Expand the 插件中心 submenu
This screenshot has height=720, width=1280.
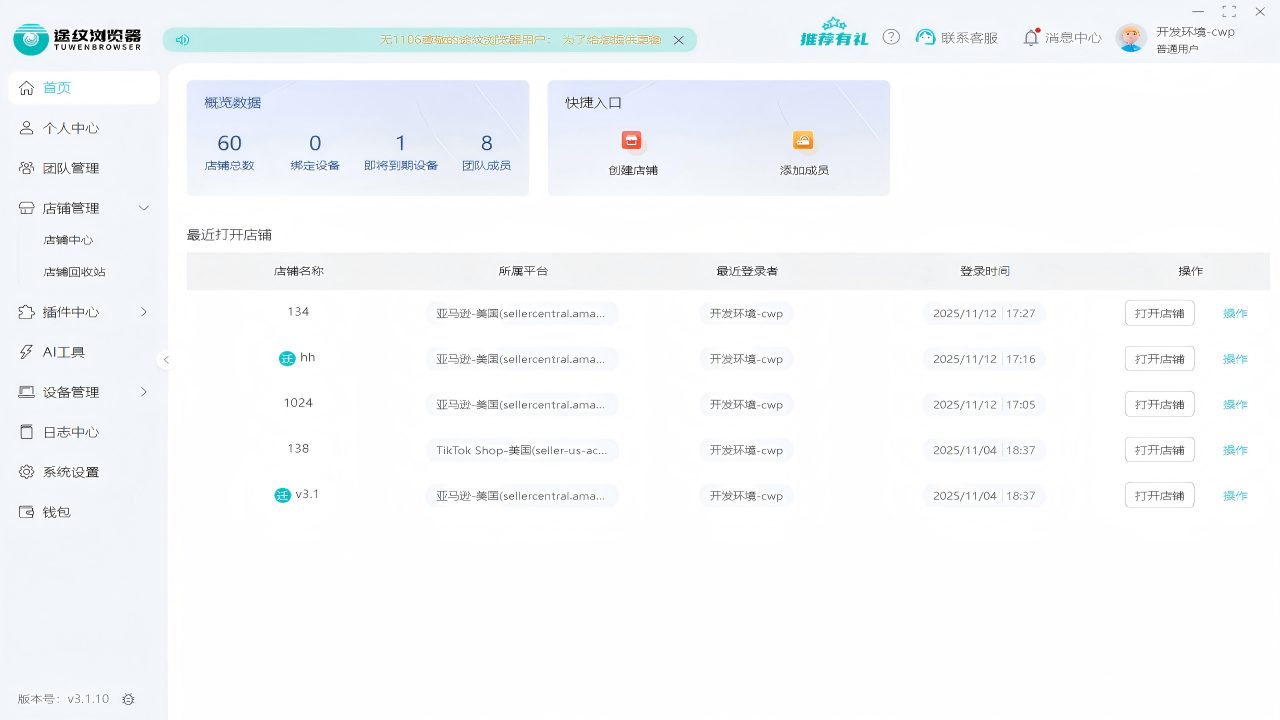tap(143, 312)
